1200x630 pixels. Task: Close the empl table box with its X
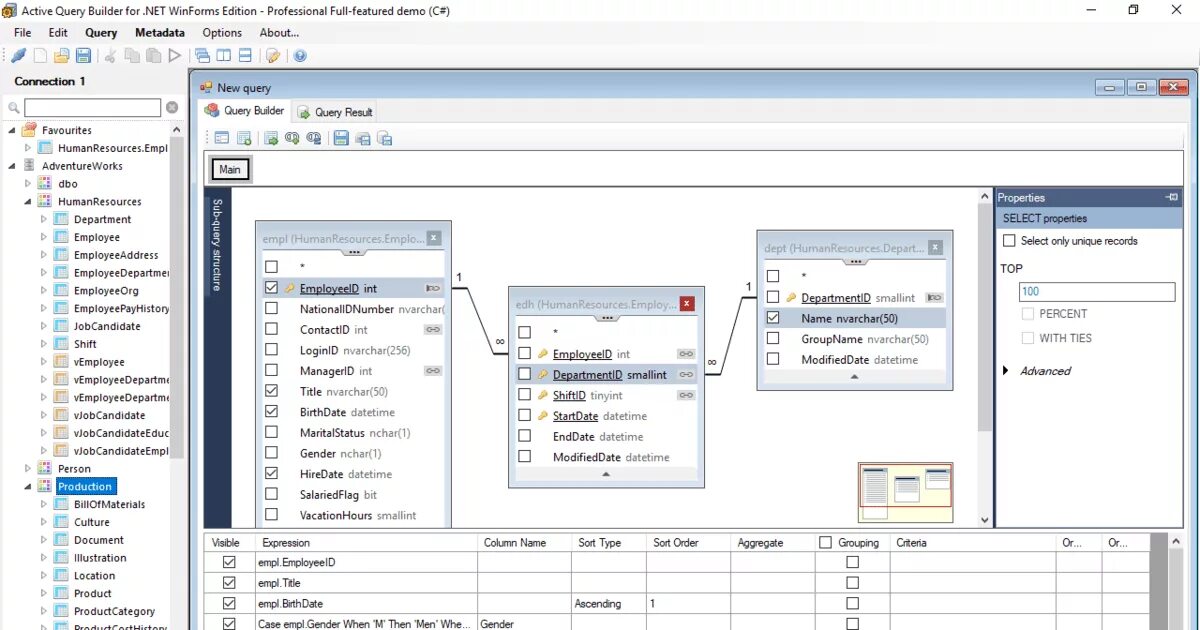[x=433, y=238]
